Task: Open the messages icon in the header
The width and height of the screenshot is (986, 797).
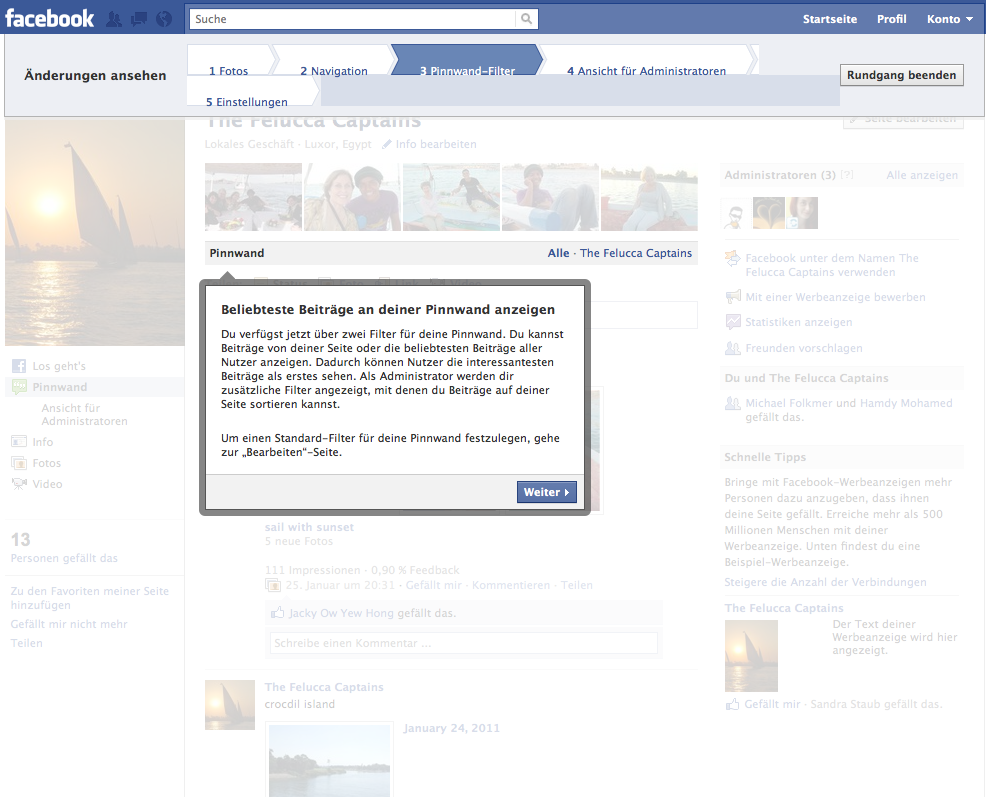Action: coord(139,19)
